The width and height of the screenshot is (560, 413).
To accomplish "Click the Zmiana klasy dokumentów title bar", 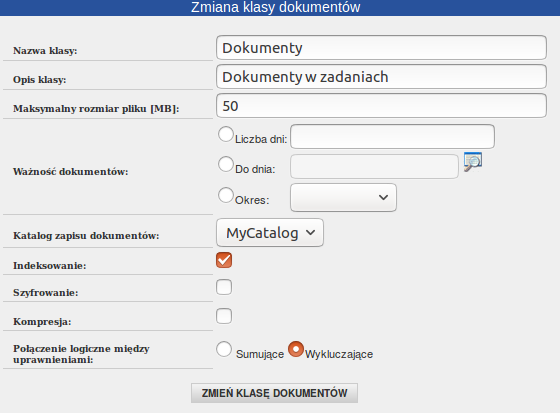I will 280,8.
